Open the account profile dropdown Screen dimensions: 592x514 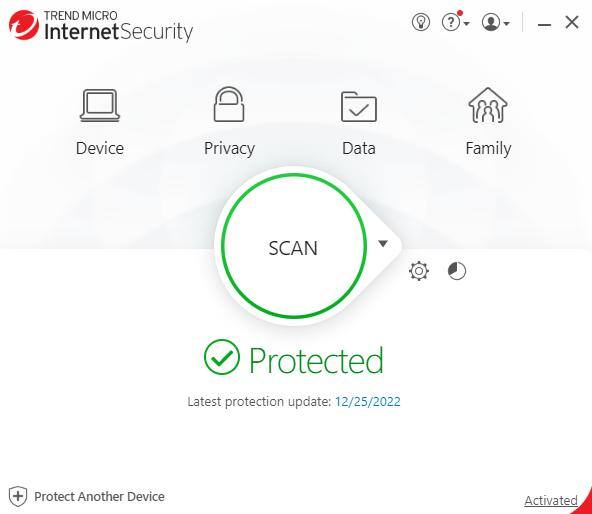tap(496, 22)
